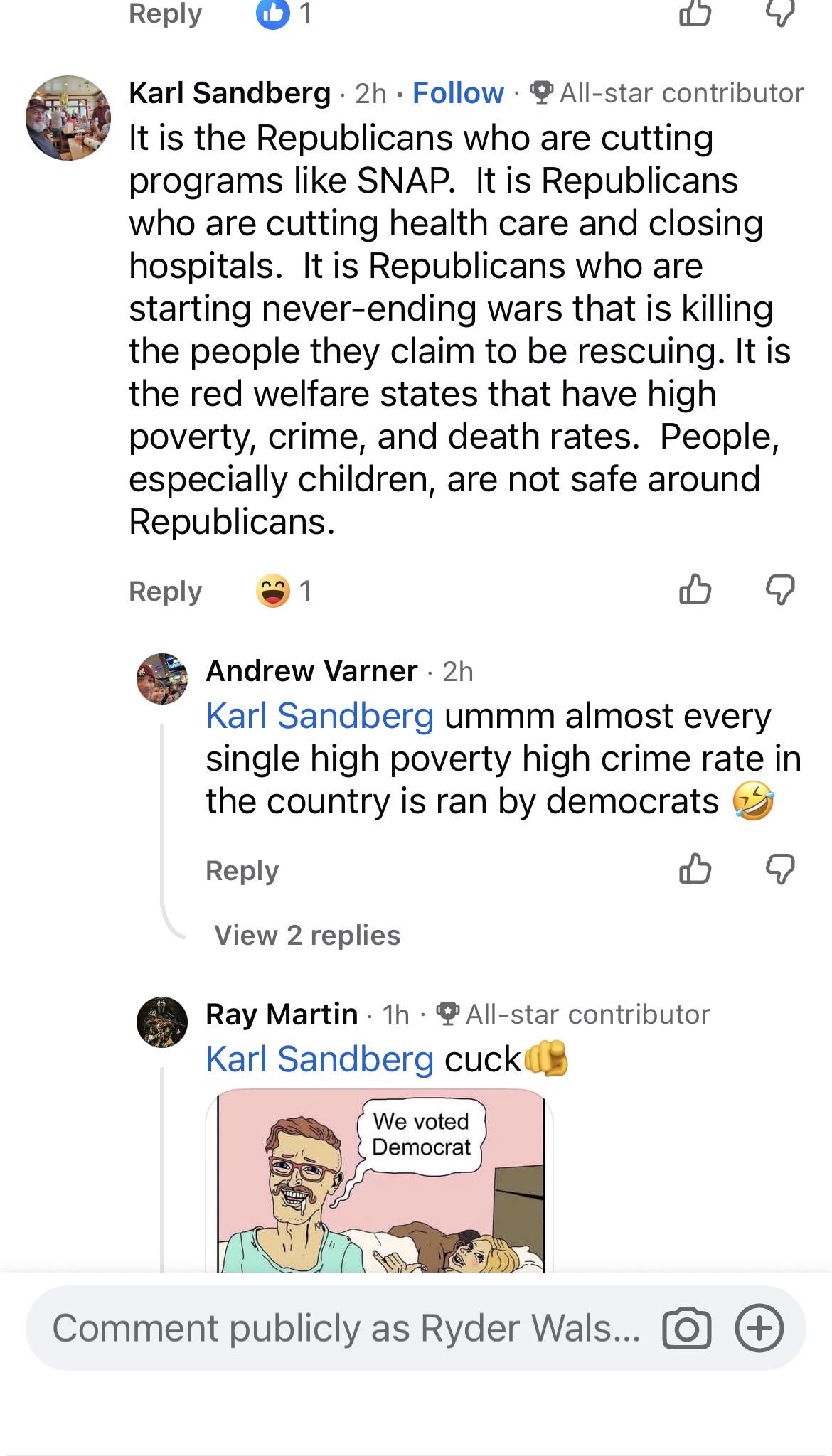Open Andrew Varner's profile picture

point(162,679)
